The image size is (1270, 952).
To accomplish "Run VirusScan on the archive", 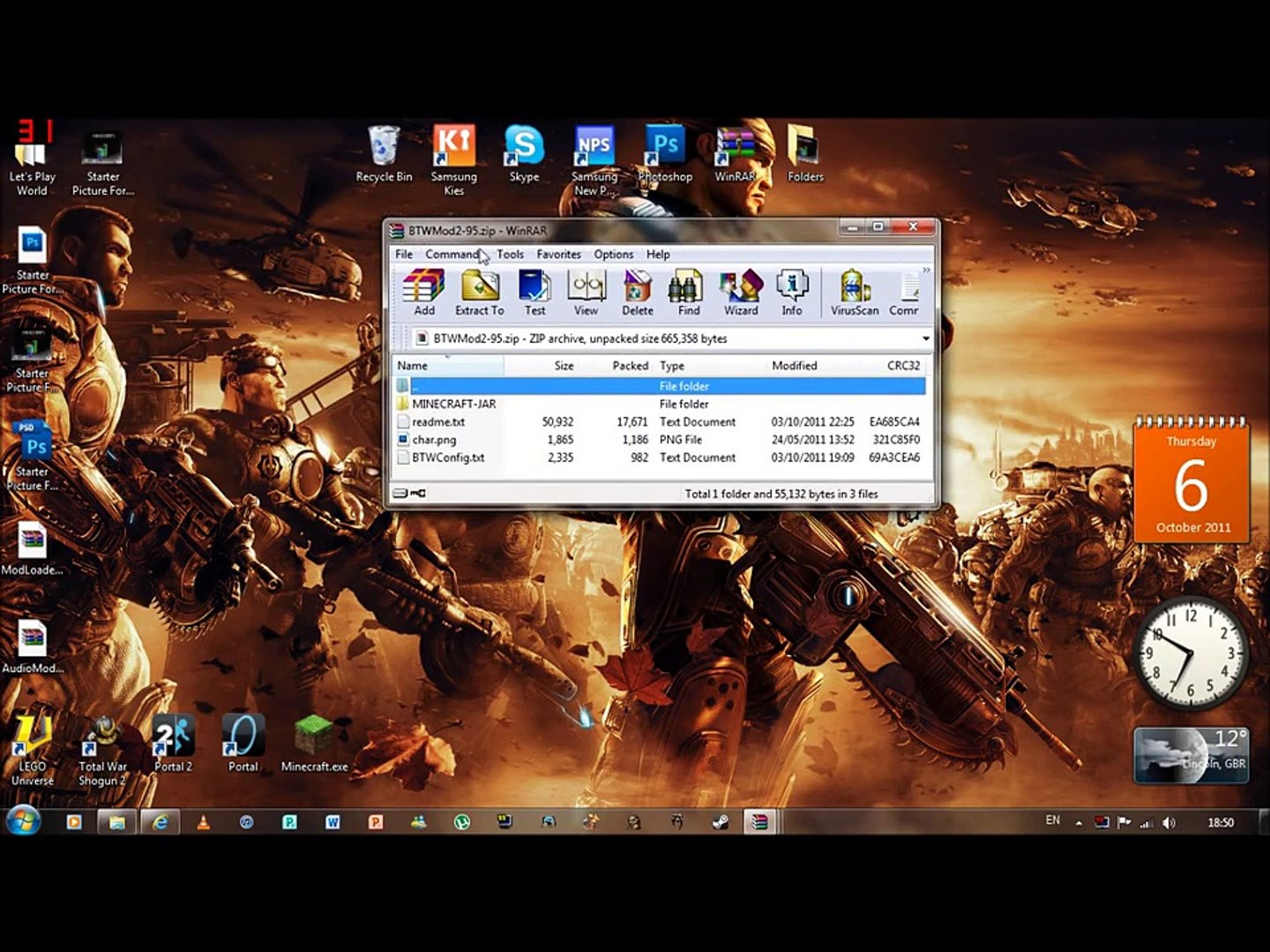I will pyautogui.click(x=854, y=294).
